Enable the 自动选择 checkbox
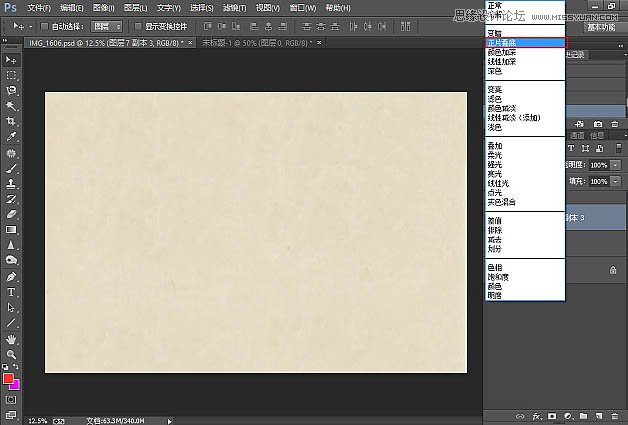 tap(44, 26)
